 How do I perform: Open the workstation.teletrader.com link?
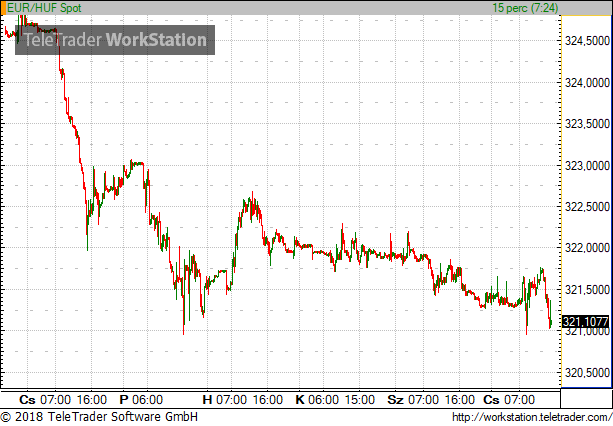pyautogui.click(x=532, y=417)
